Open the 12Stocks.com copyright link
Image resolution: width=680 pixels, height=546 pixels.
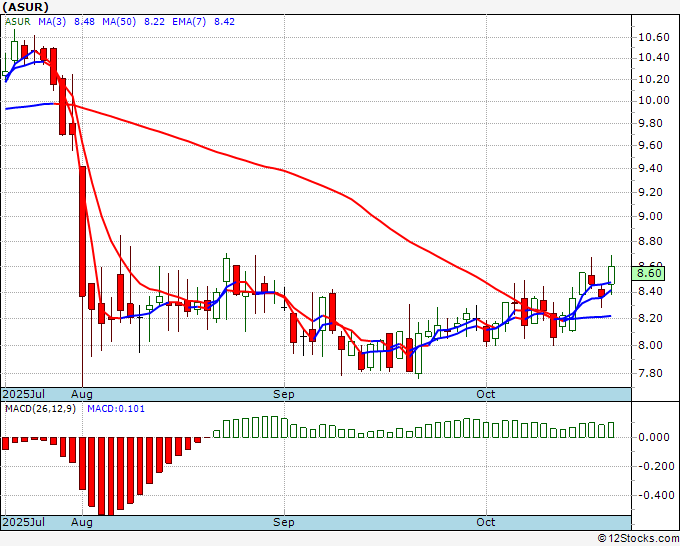click(x=639, y=539)
